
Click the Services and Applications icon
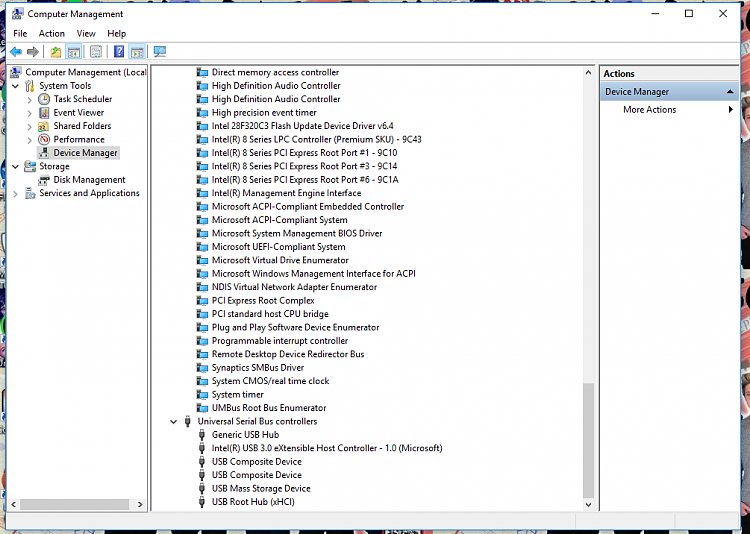point(30,193)
